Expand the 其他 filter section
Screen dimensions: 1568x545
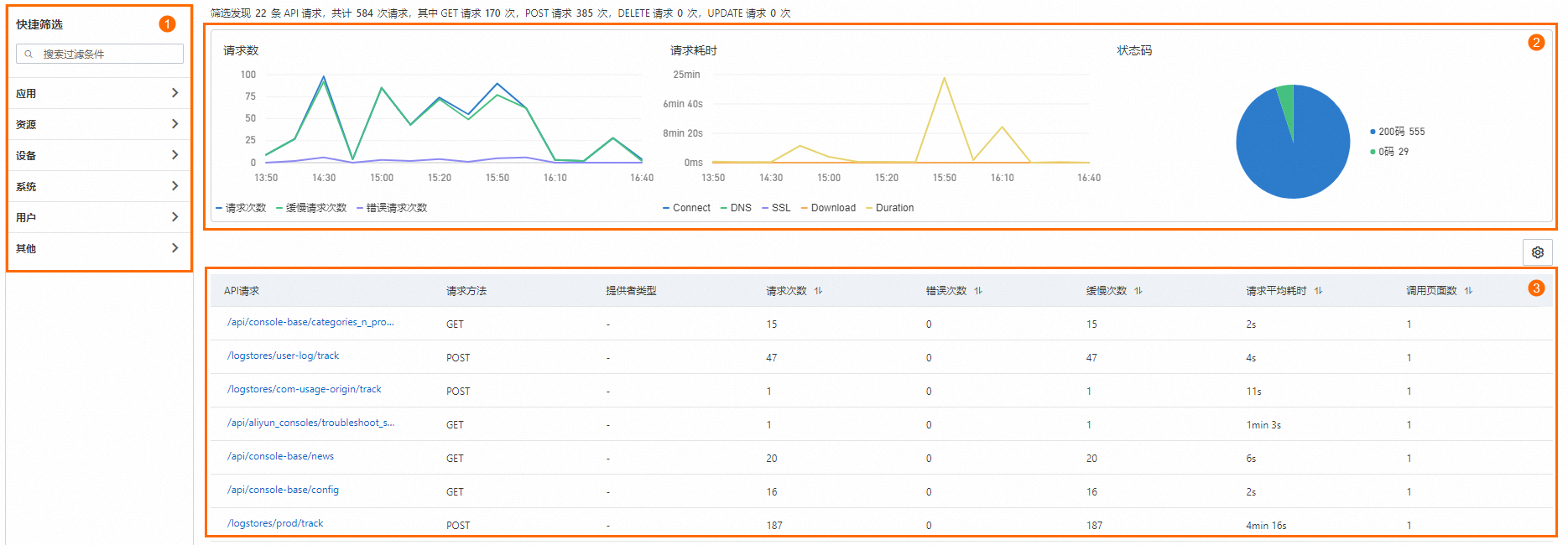[x=98, y=248]
